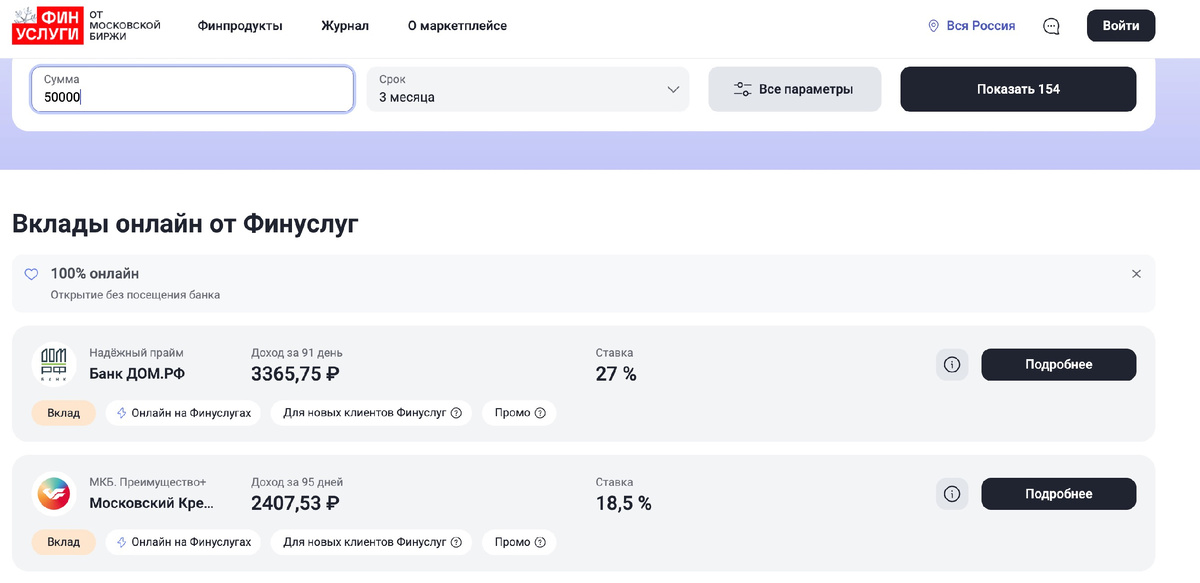Screen dimensions: 1200x583
Task: Click Доход за 91 день label
Action: (x=297, y=353)
